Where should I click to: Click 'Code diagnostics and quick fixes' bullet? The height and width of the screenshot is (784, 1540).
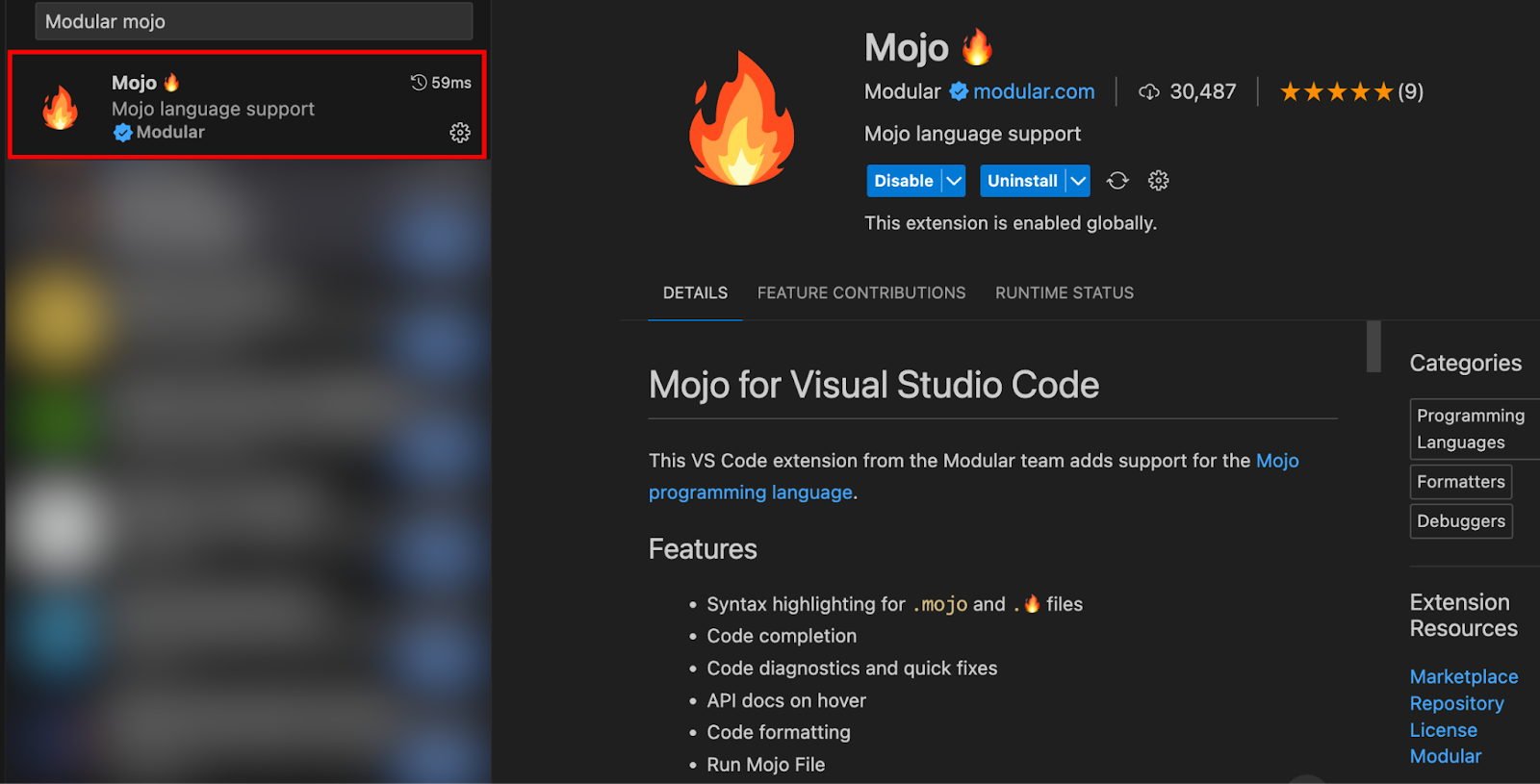click(852, 669)
